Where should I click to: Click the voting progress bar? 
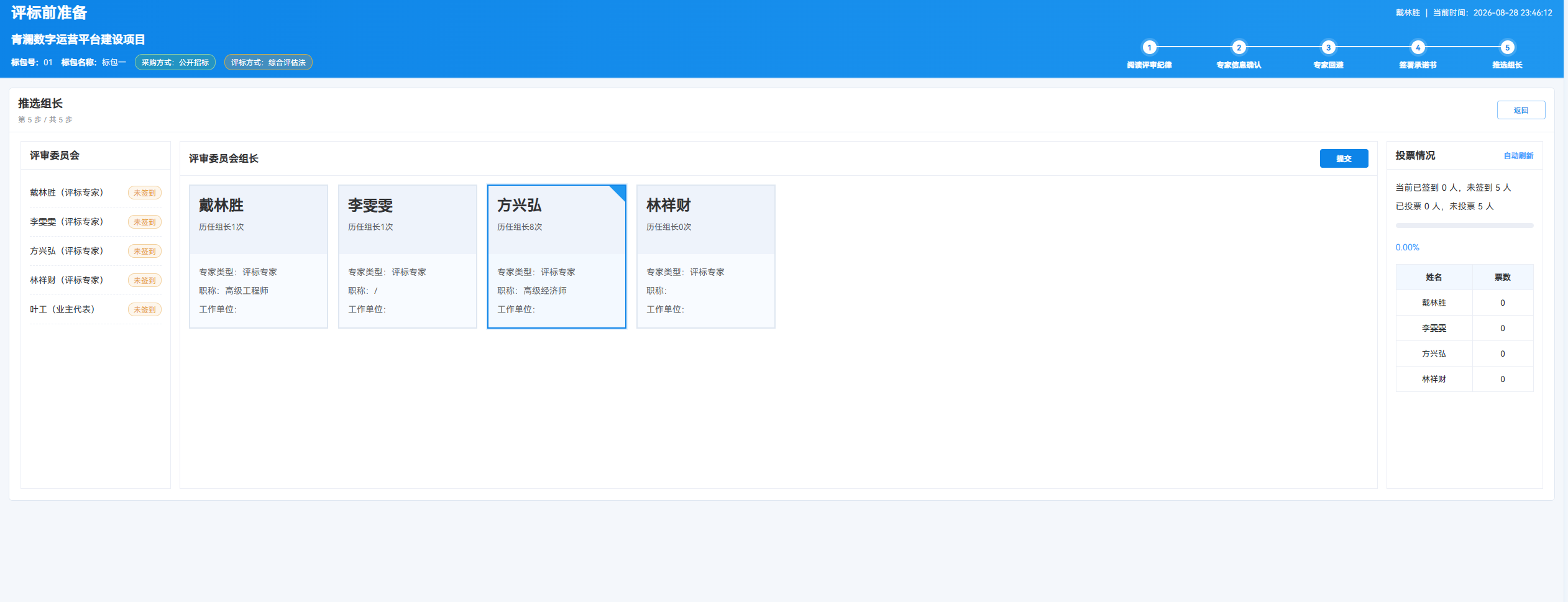[1464, 226]
